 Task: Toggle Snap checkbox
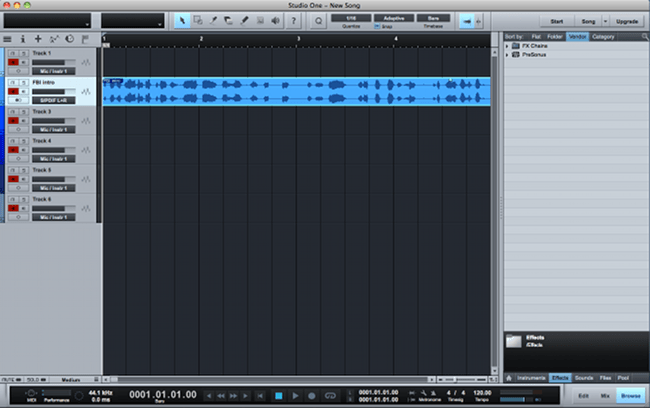[x=377, y=26]
